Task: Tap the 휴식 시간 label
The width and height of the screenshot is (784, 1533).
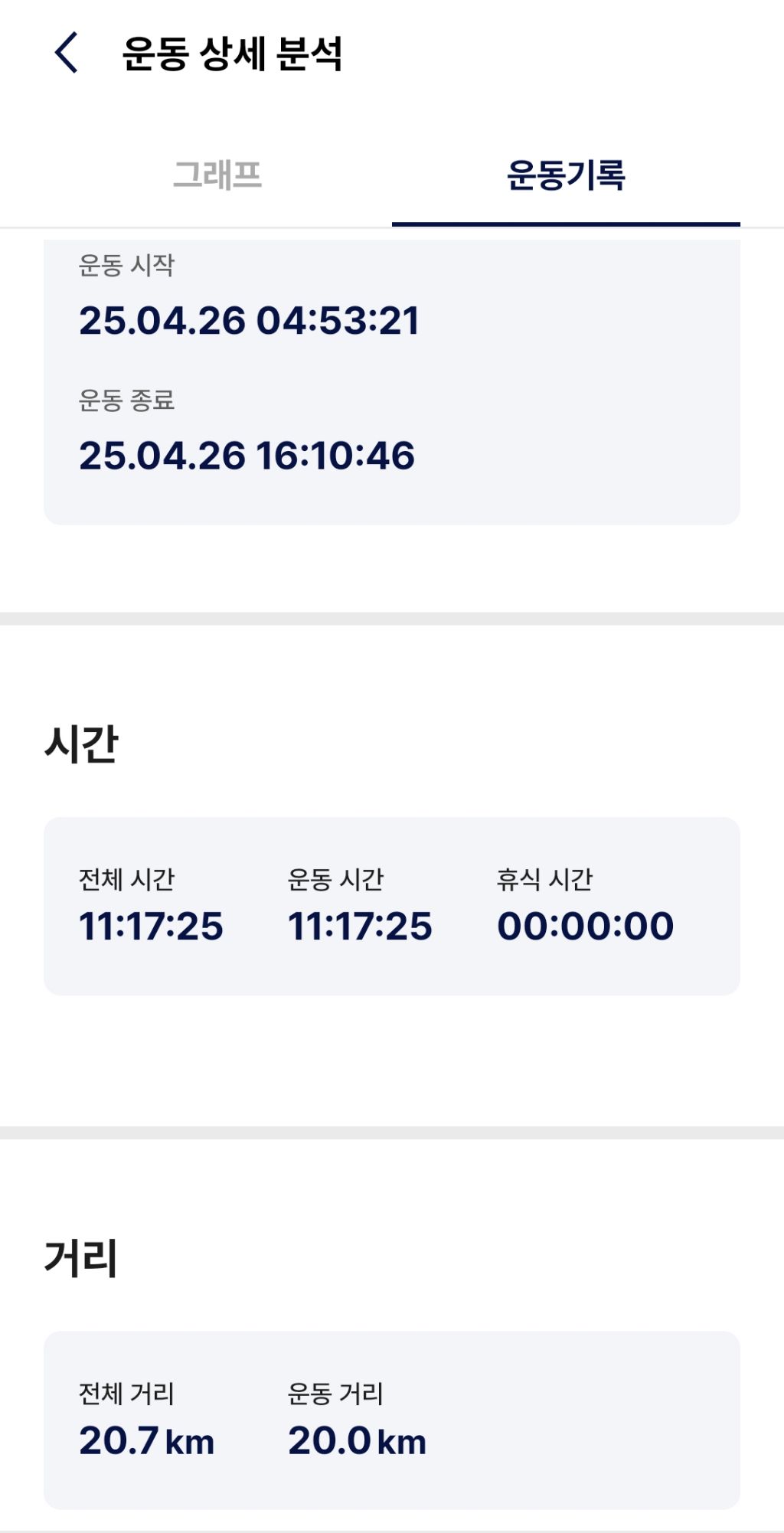Action: pyautogui.click(x=544, y=879)
